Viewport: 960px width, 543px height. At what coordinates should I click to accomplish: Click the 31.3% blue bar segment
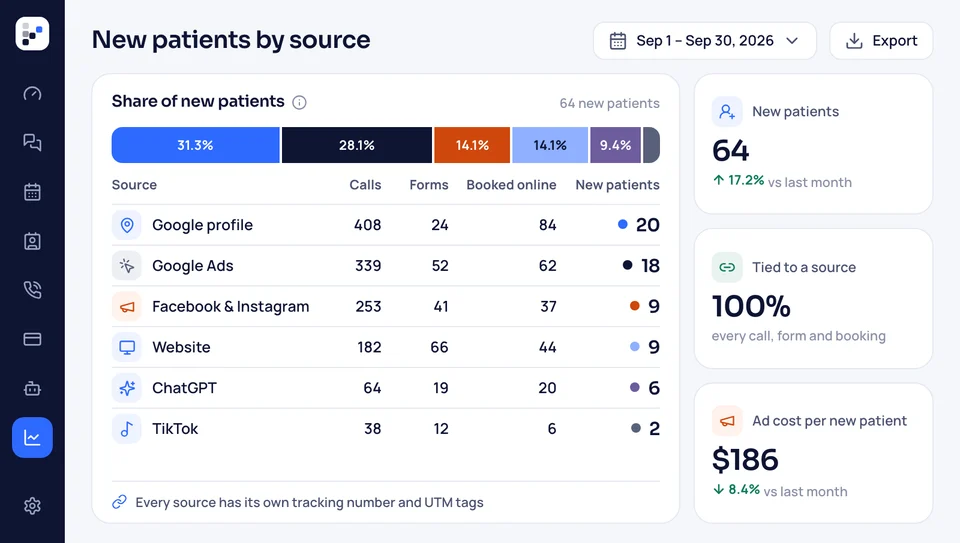195,145
